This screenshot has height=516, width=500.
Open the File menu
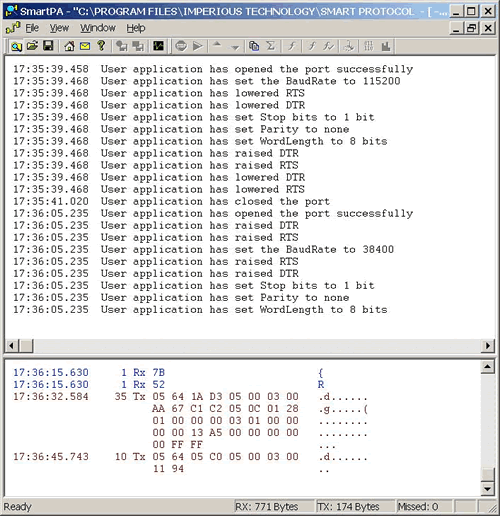pos(32,28)
